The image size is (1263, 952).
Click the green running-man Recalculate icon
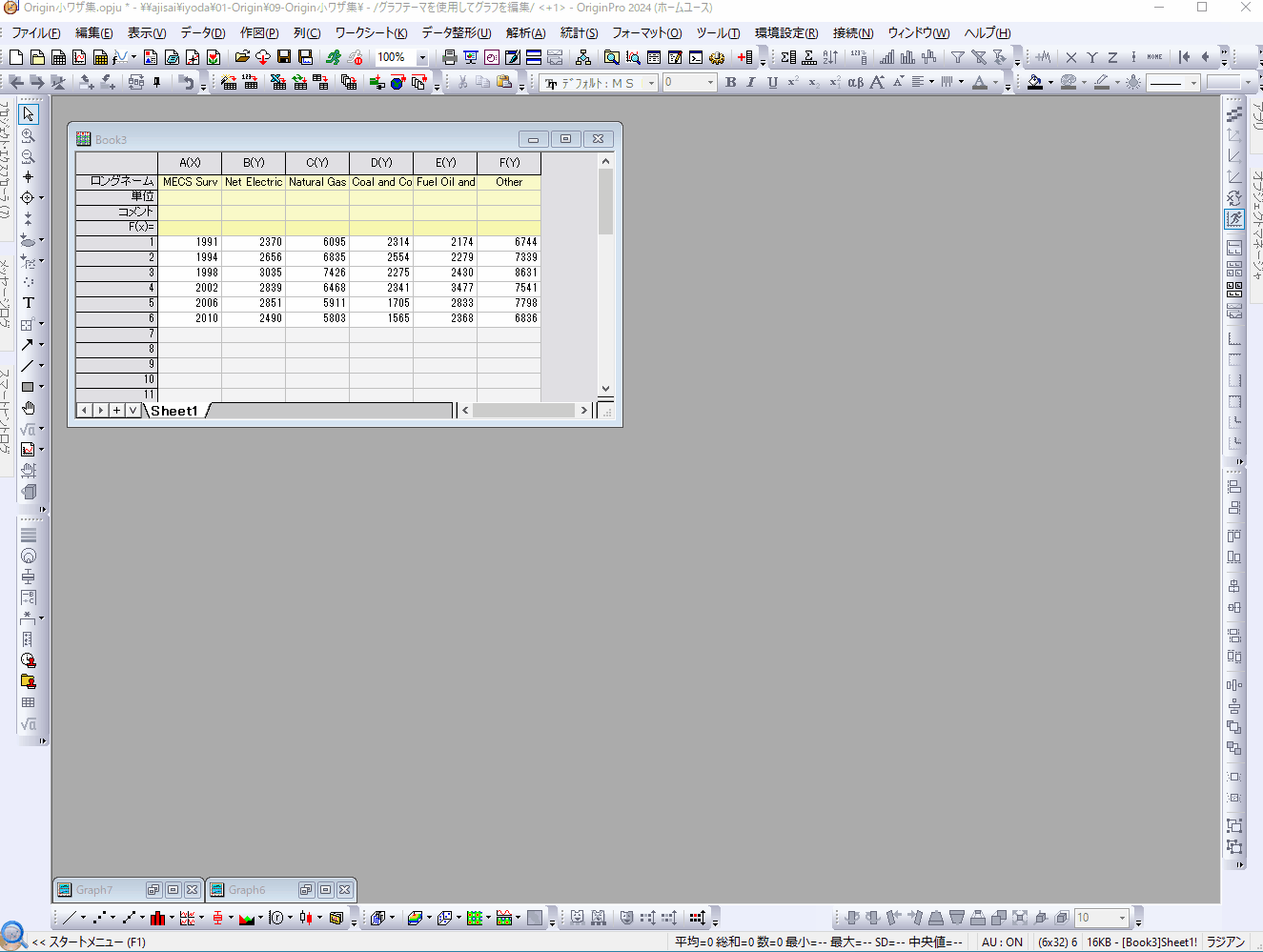tap(334, 57)
